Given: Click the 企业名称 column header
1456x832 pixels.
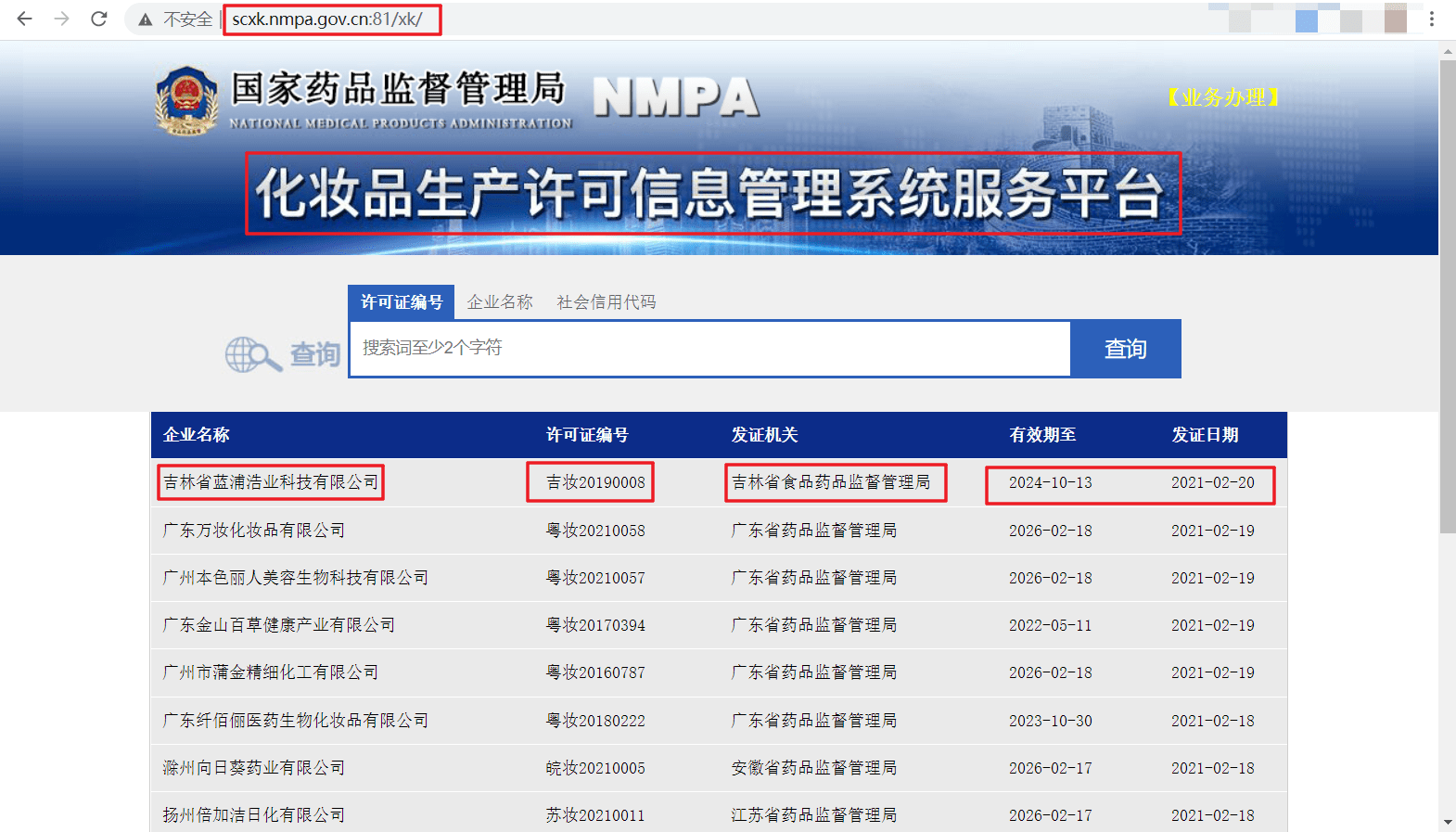Looking at the screenshot, I should click(x=197, y=435).
